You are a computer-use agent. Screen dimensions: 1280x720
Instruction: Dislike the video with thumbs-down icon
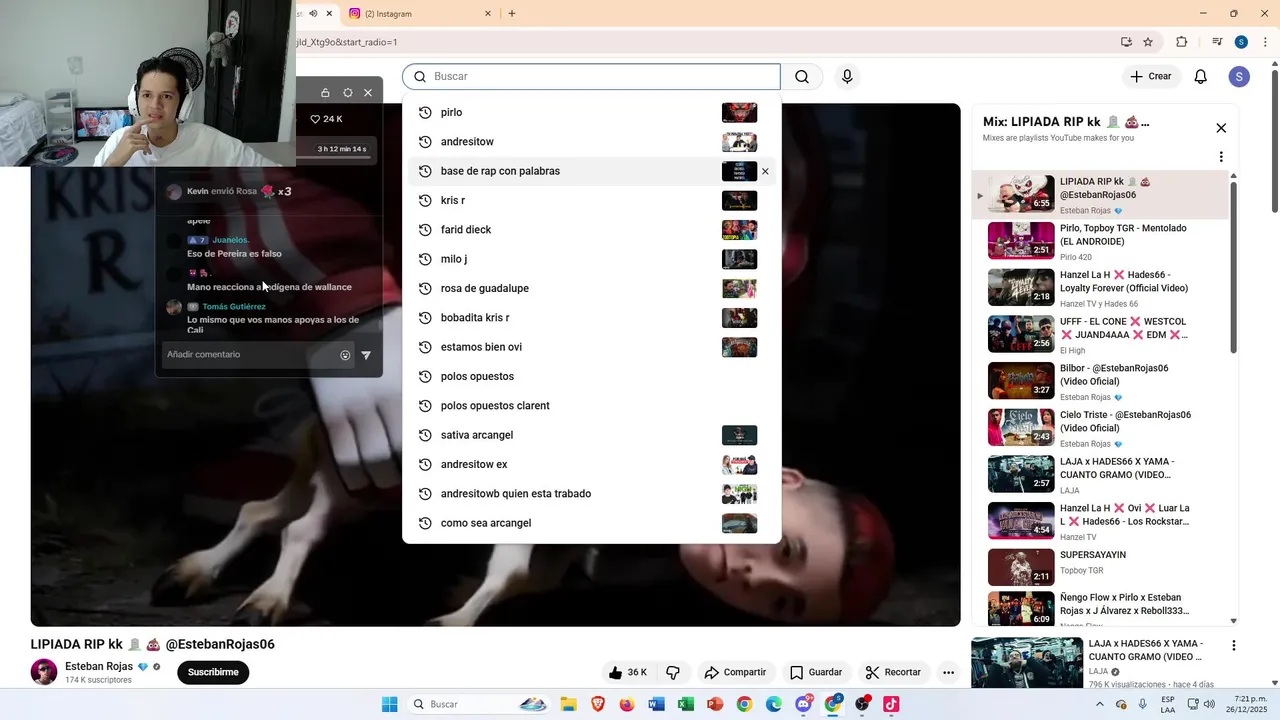[x=673, y=672]
